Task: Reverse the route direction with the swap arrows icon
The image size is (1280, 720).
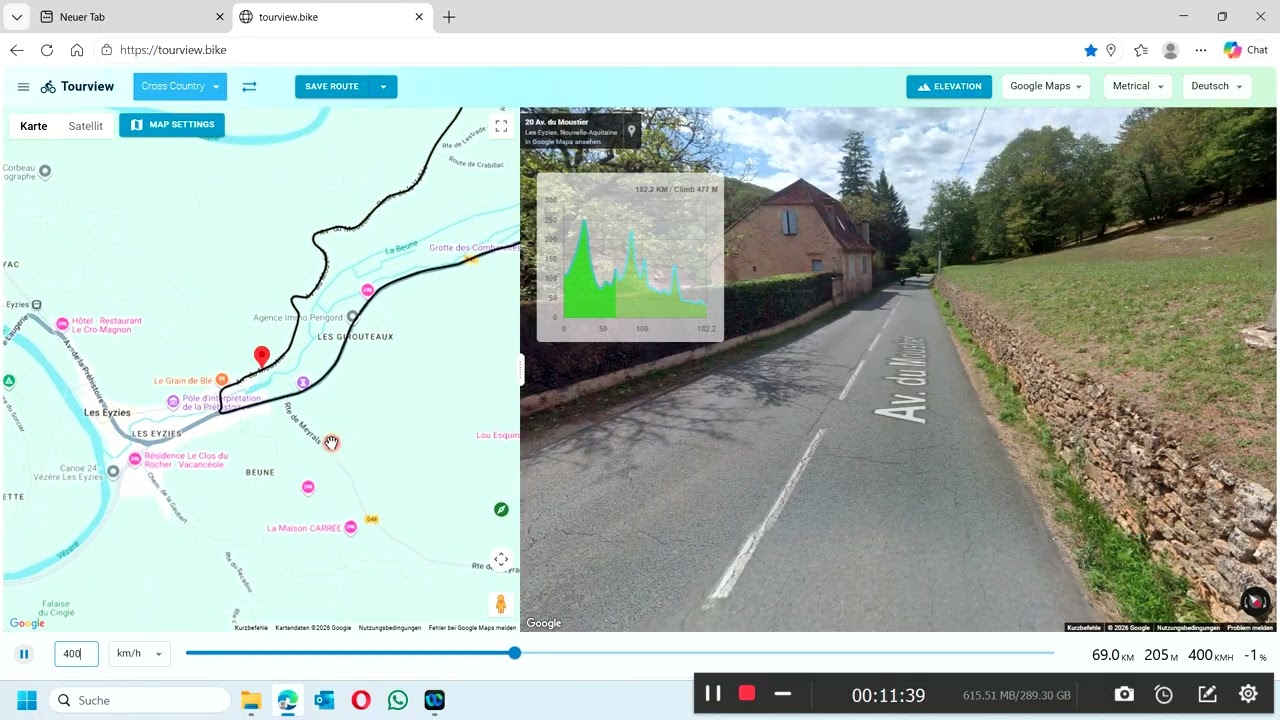Action: click(249, 87)
